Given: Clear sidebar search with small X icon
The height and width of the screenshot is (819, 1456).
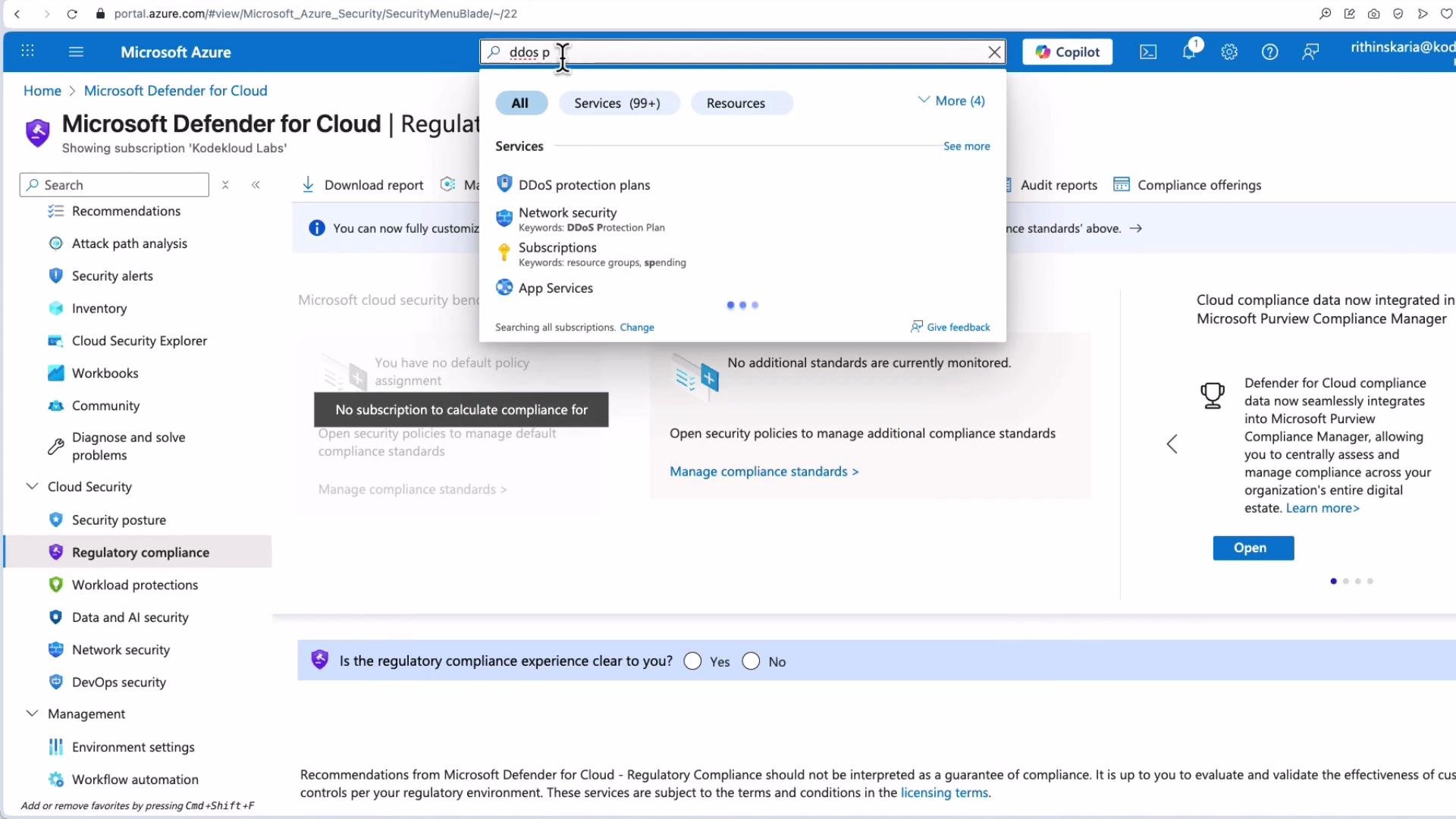Looking at the screenshot, I should click(225, 185).
